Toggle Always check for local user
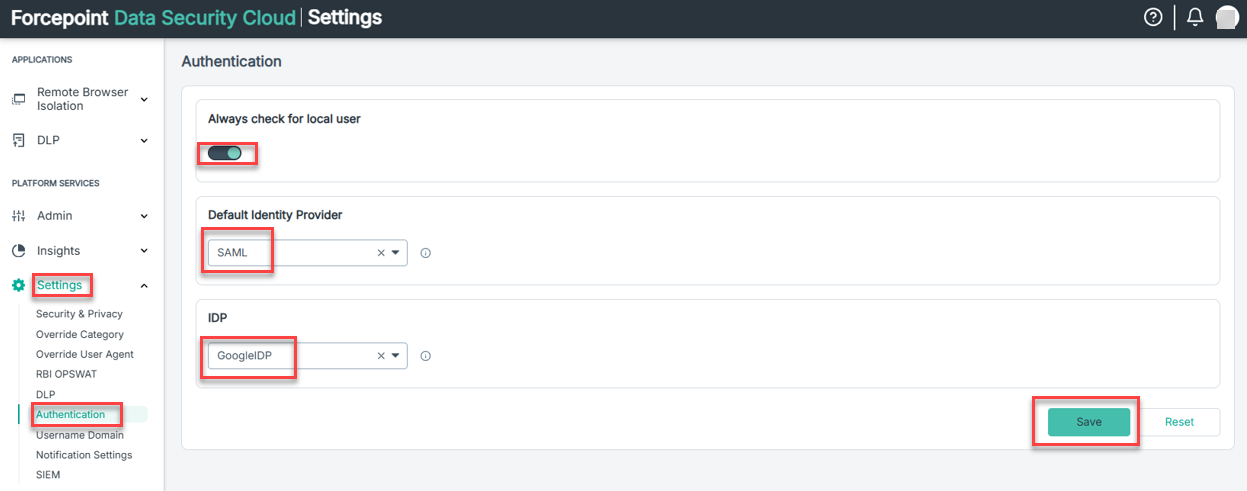1247x491 pixels. click(226, 153)
